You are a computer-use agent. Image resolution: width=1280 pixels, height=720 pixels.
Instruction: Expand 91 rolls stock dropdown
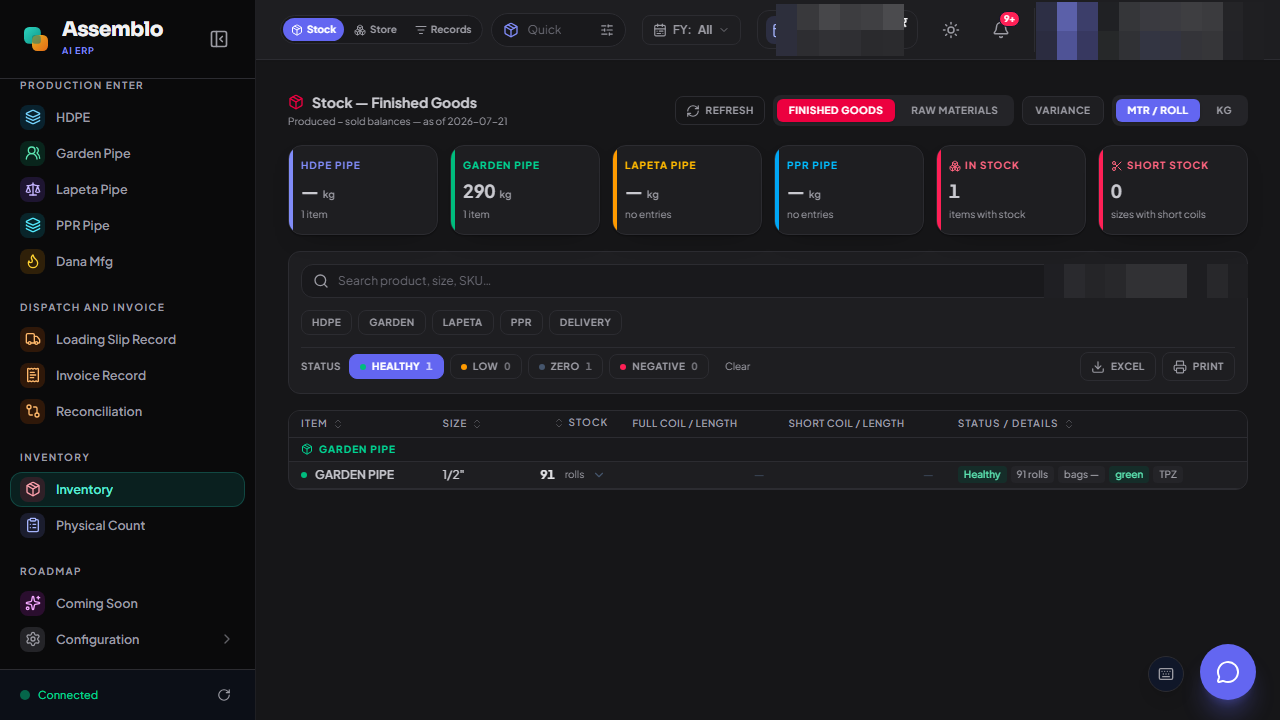pyautogui.click(x=599, y=475)
